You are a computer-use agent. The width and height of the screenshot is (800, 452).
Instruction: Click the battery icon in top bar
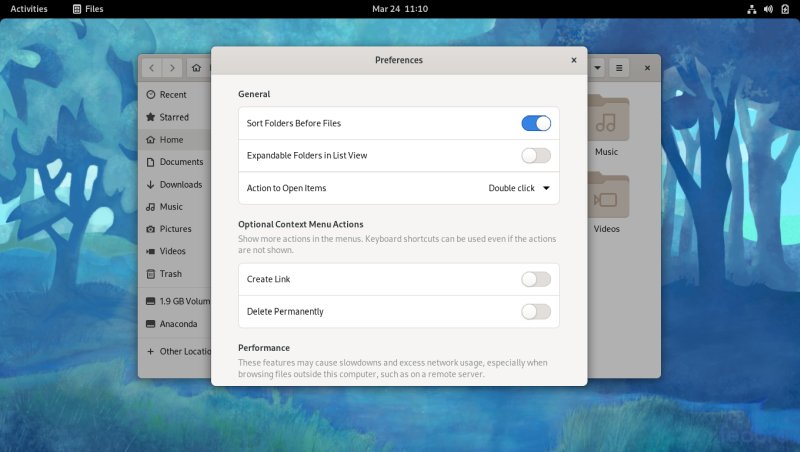point(785,9)
